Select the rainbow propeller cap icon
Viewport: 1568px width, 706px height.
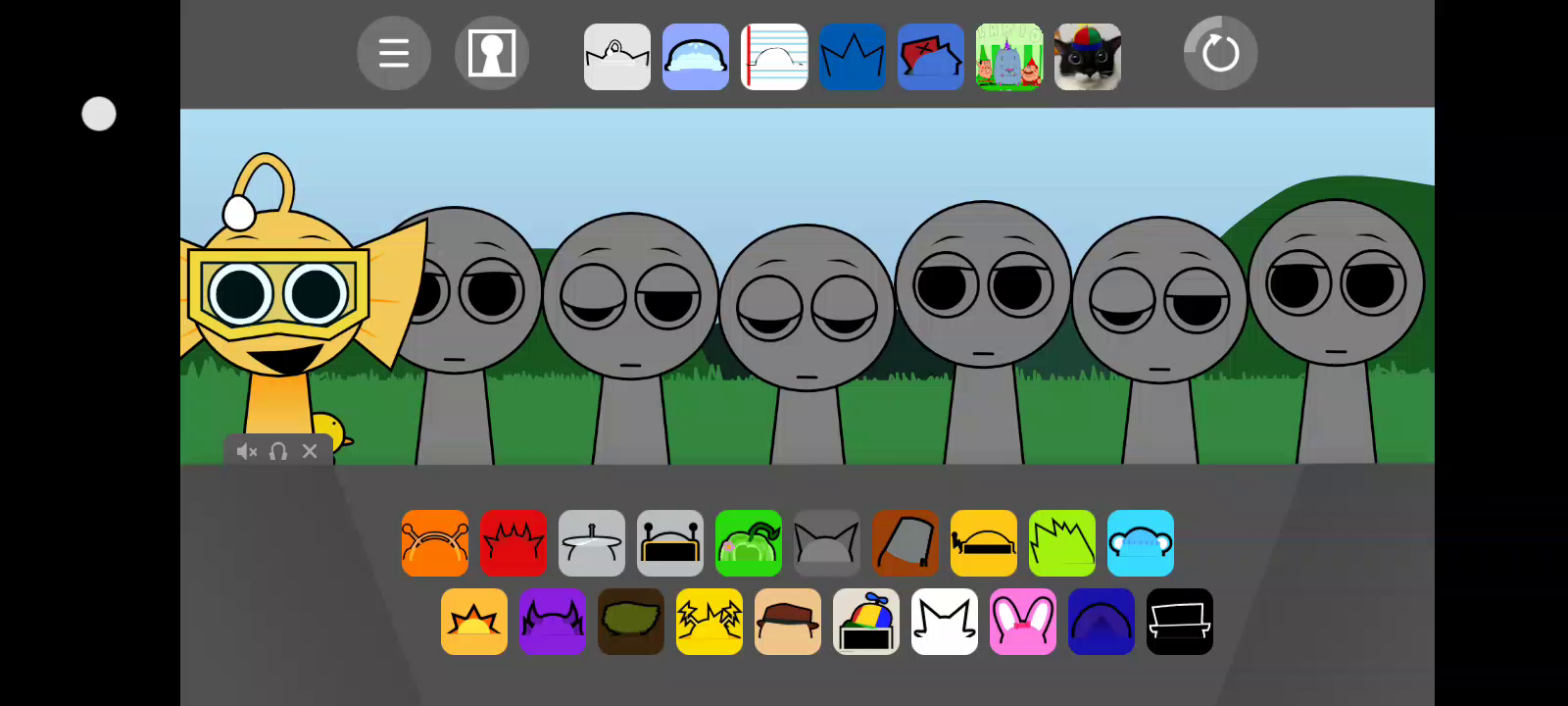[866, 622]
